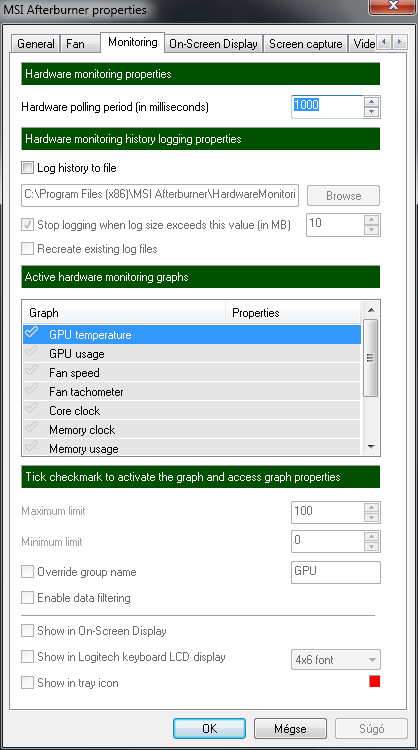Select the GPU temperature row
The height and width of the screenshot is (750, 418).
pyautogui.click(x=192, y=334)
